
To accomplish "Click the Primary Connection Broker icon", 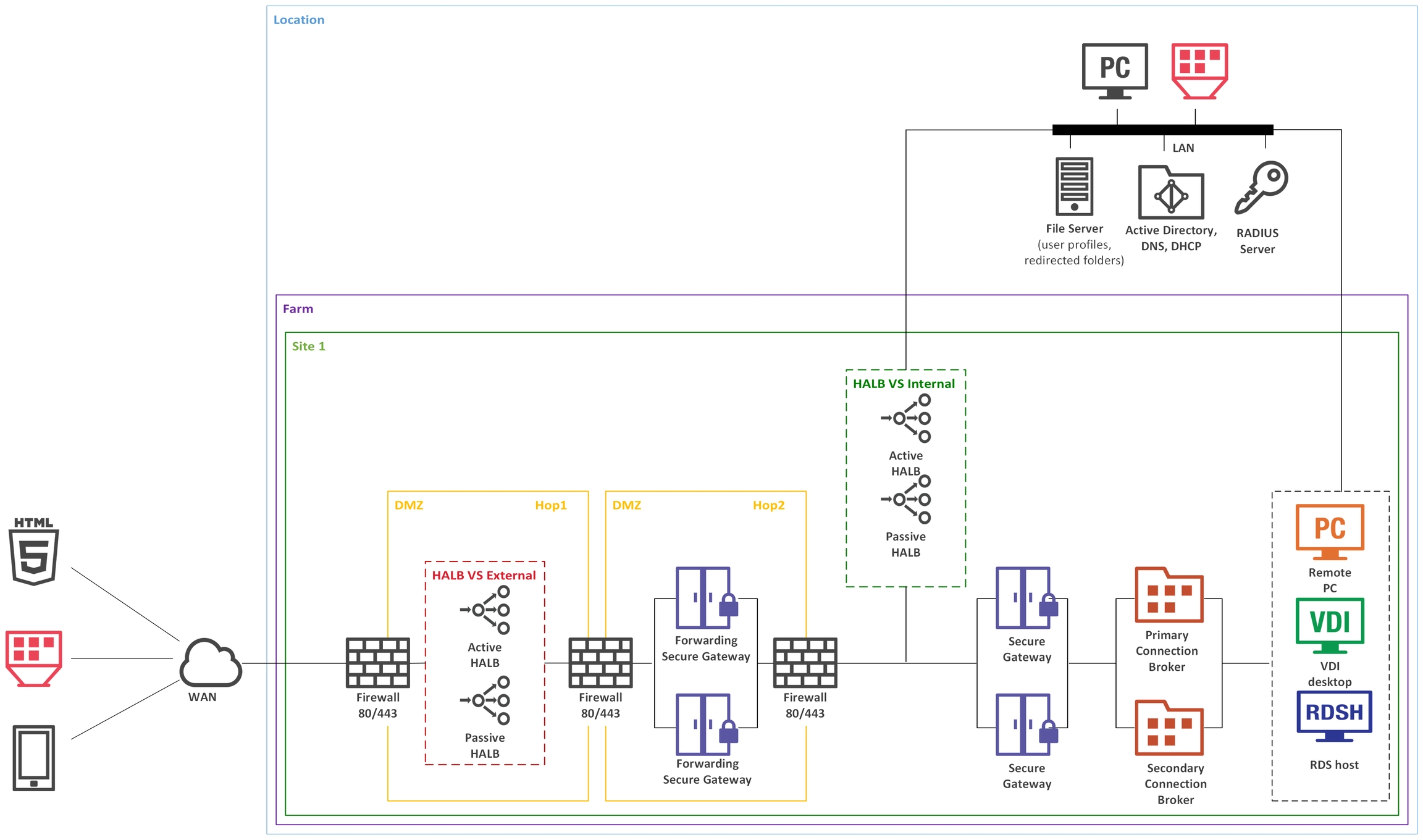I will pyautogui.click(x=1169, y=595).
